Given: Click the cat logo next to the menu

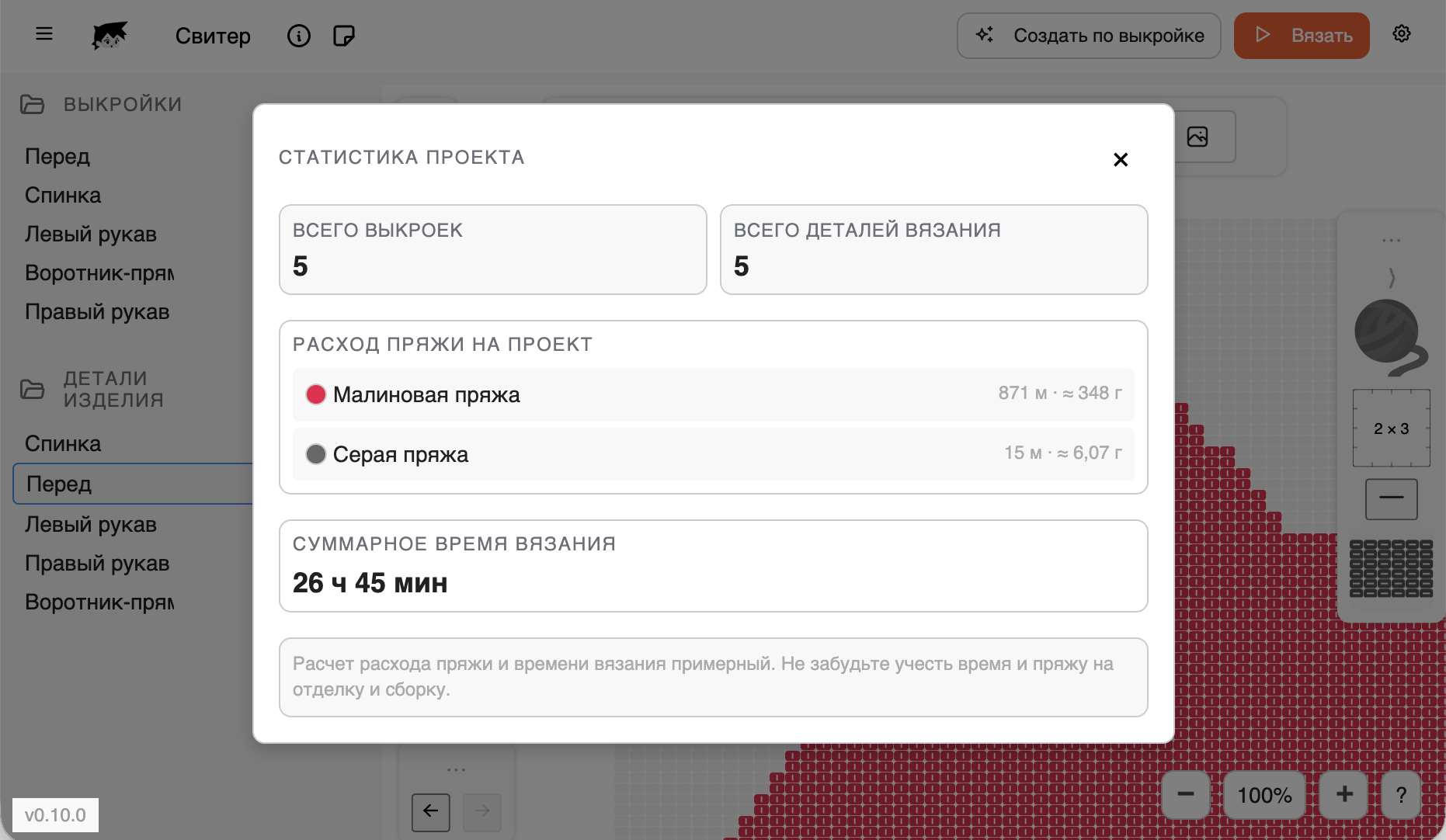Looking at the screenshot, I should 109,36.
